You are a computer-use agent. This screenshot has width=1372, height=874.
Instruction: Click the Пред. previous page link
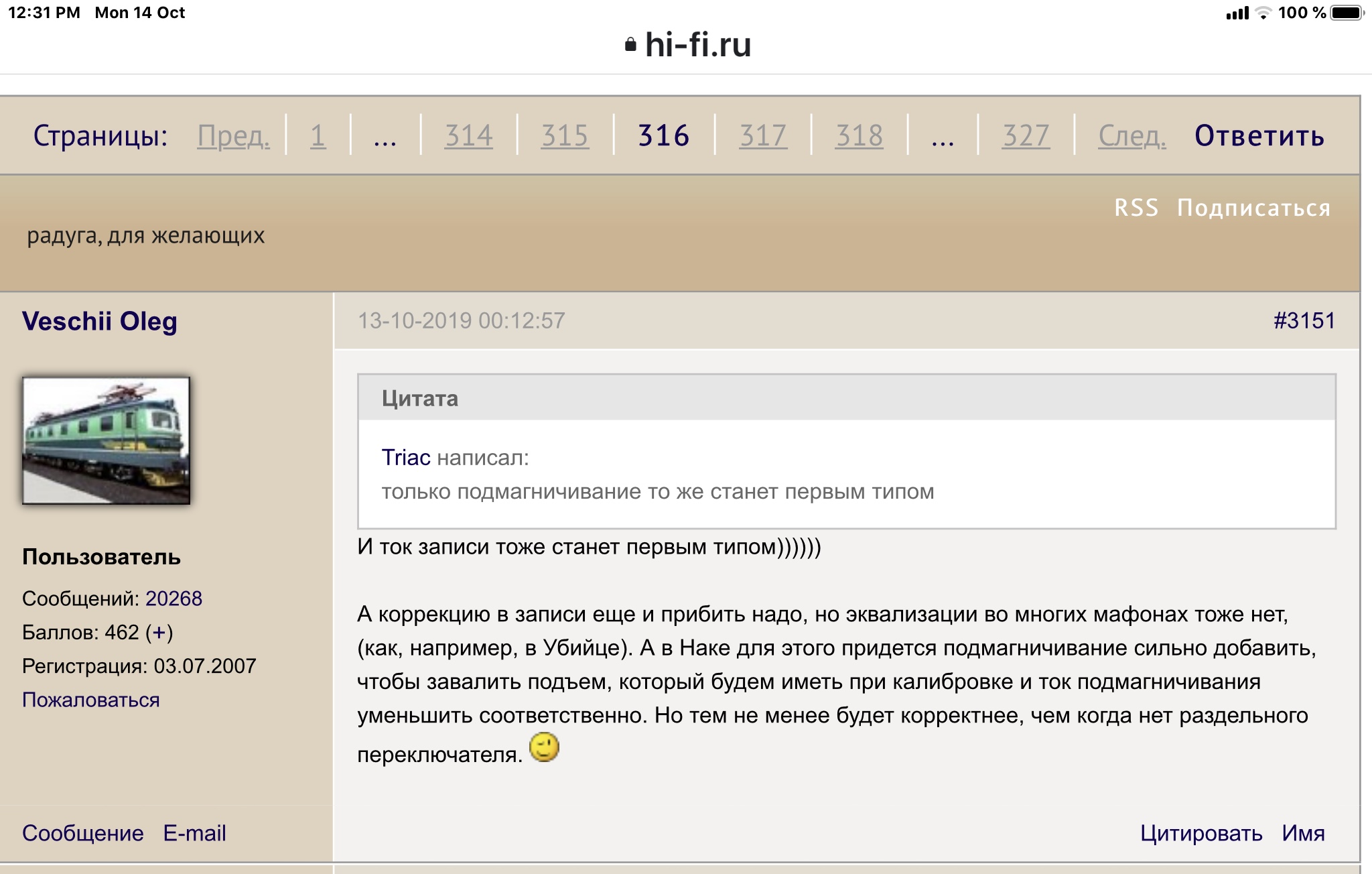tap(233, 135)
